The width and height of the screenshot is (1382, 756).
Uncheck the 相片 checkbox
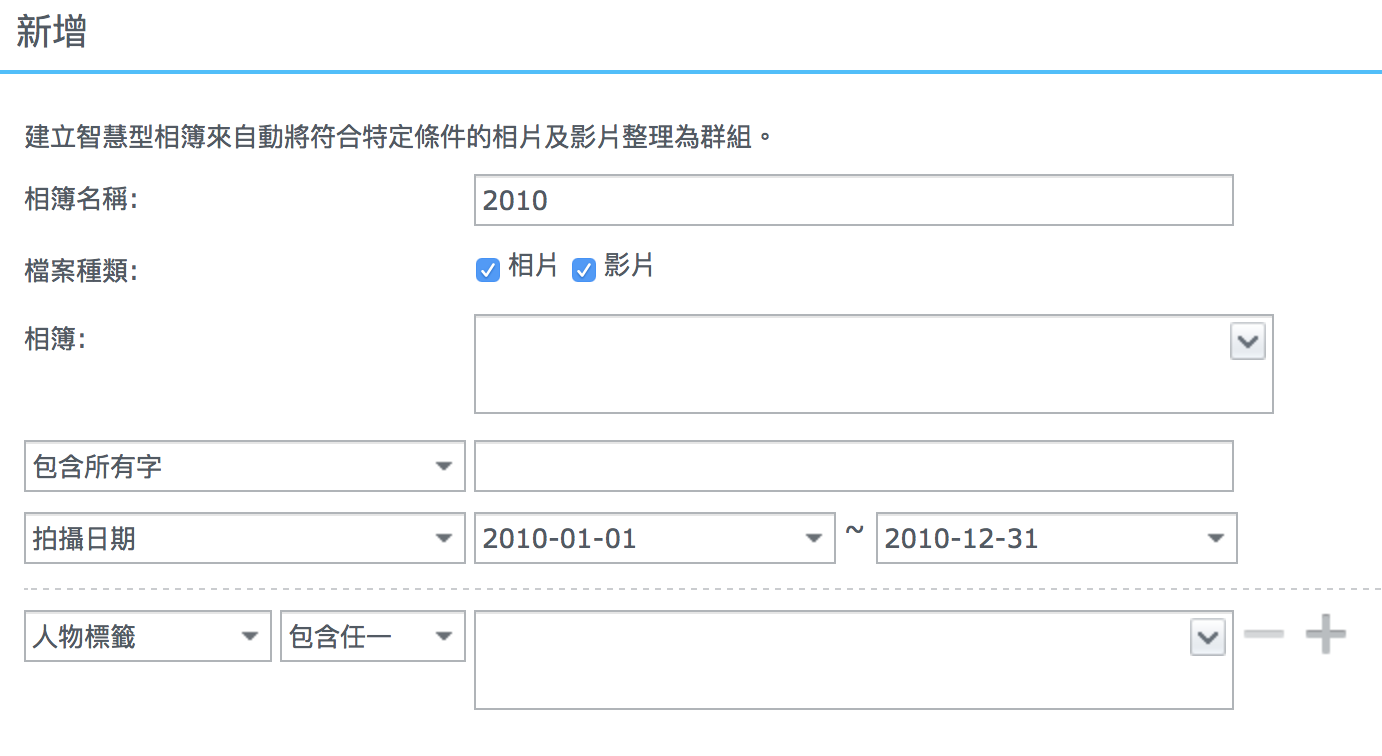coord(488,270)
